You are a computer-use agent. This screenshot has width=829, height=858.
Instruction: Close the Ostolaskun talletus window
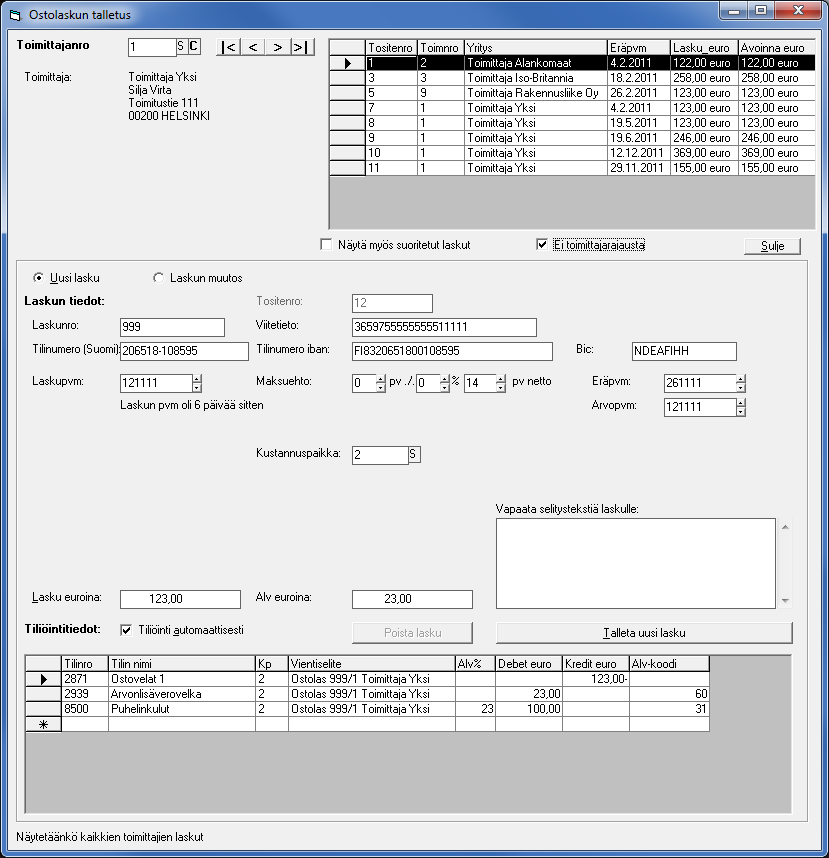coord(798,11)
